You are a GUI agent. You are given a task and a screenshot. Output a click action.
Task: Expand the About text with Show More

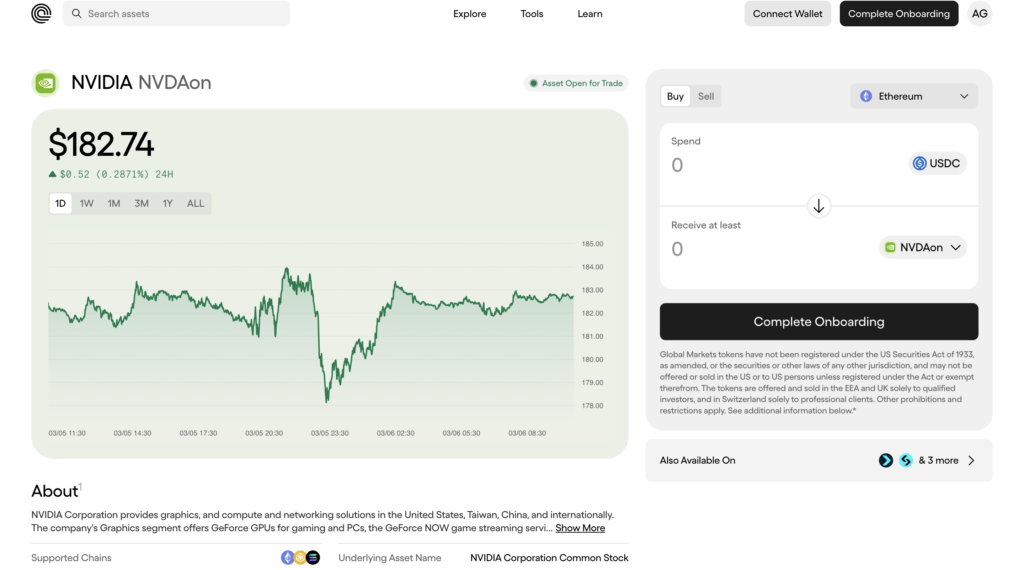pyautogui.click(x=580, y=528)
